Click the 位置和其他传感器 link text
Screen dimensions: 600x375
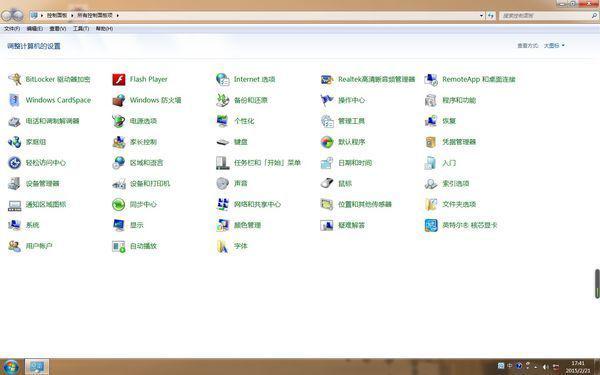coord(365,204)
